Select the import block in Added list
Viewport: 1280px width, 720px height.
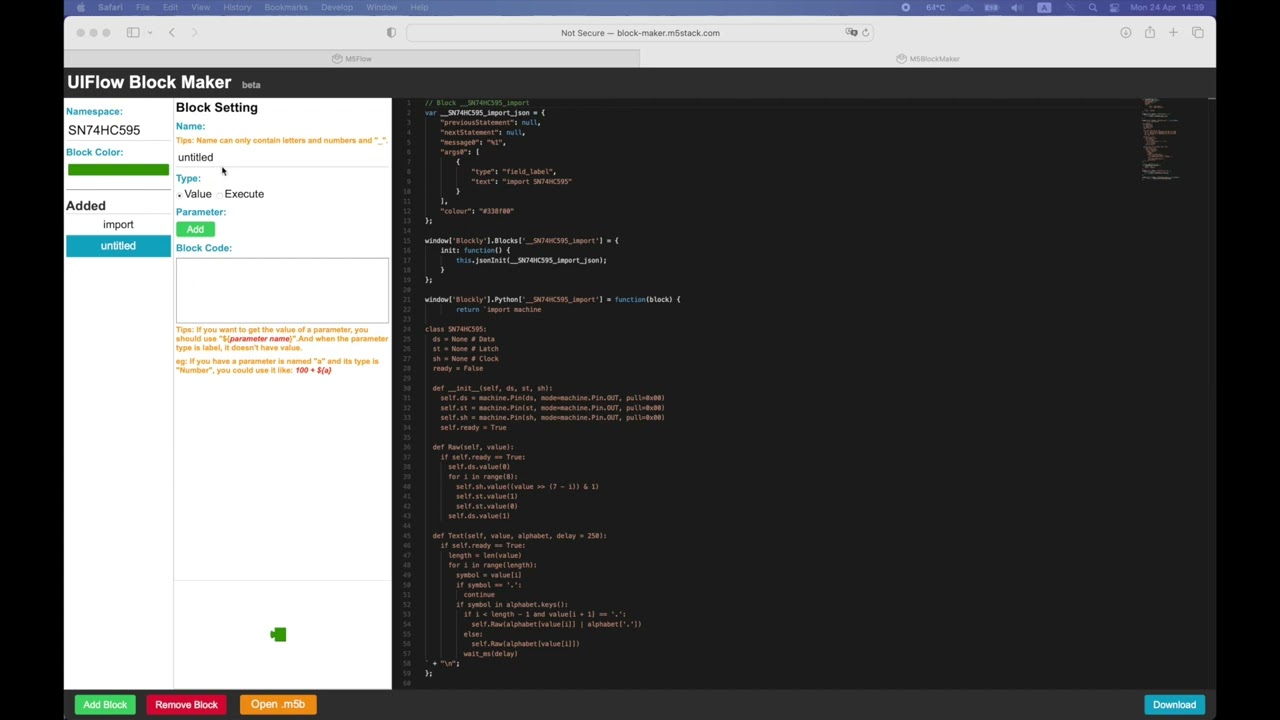(118, 225)
